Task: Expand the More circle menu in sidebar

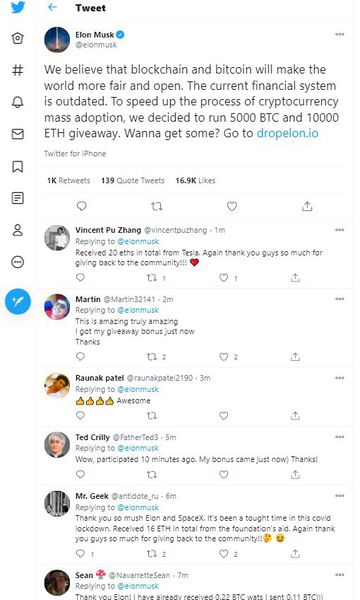Action: coord(18,262)
